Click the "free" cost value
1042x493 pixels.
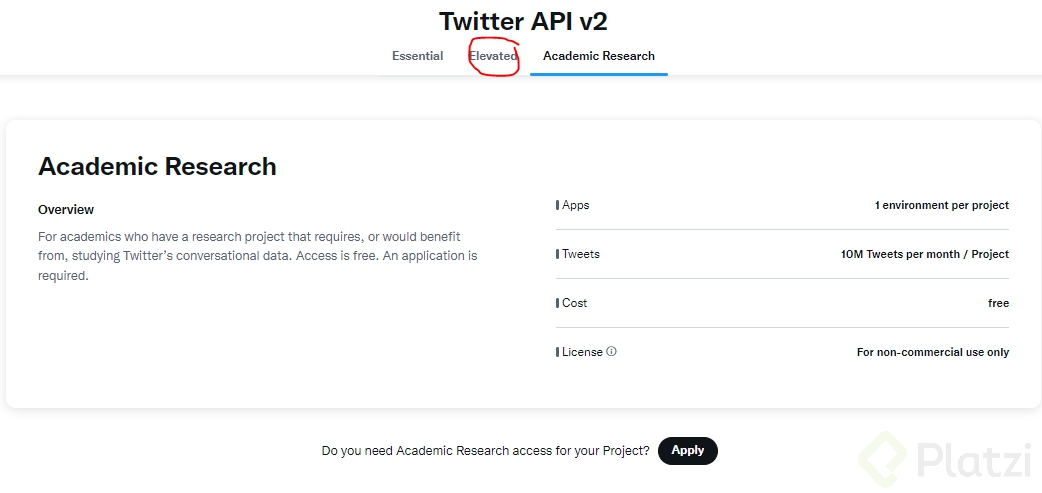[998, 303]
